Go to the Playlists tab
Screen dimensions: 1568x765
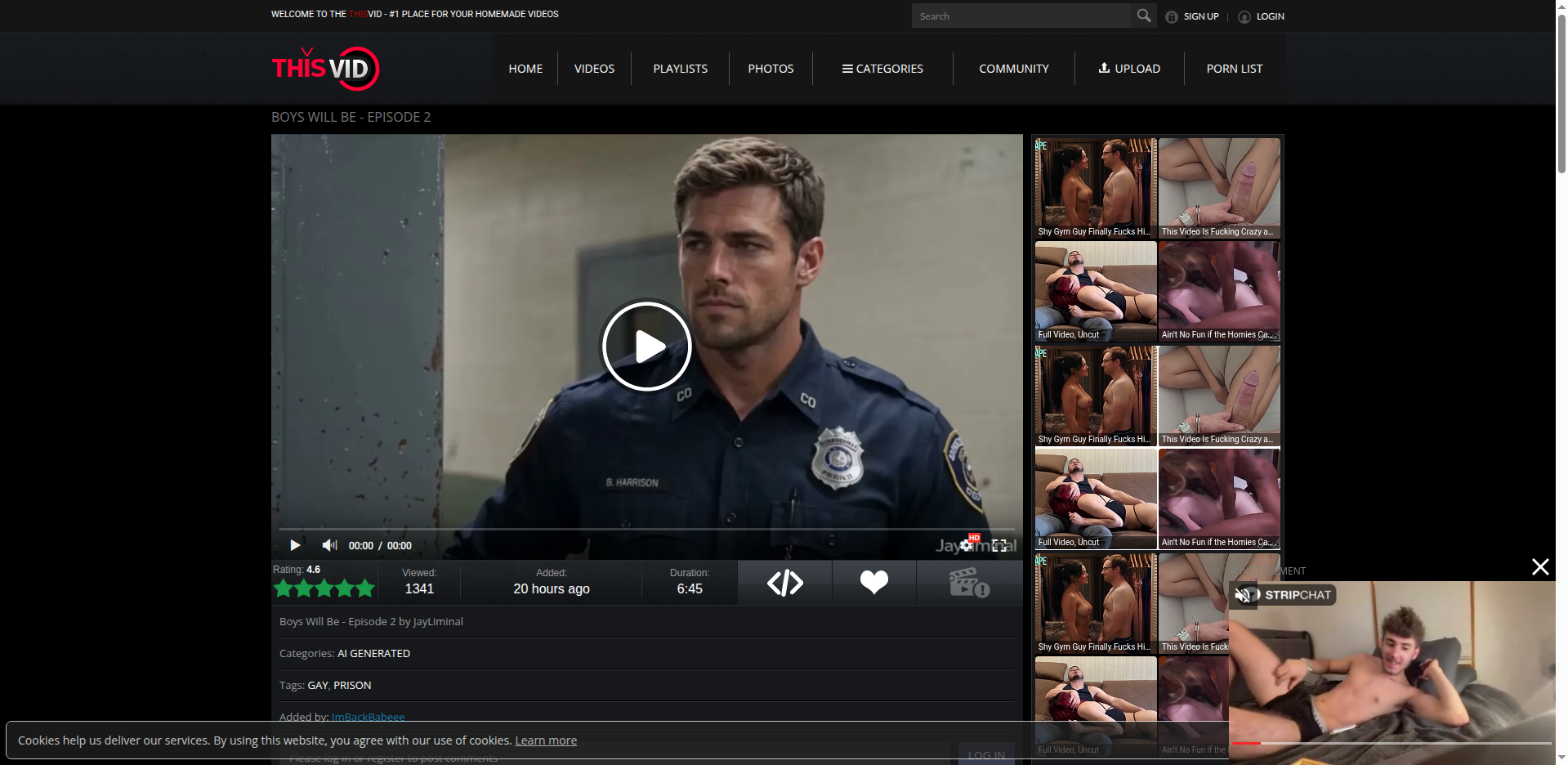click(681, 69)
